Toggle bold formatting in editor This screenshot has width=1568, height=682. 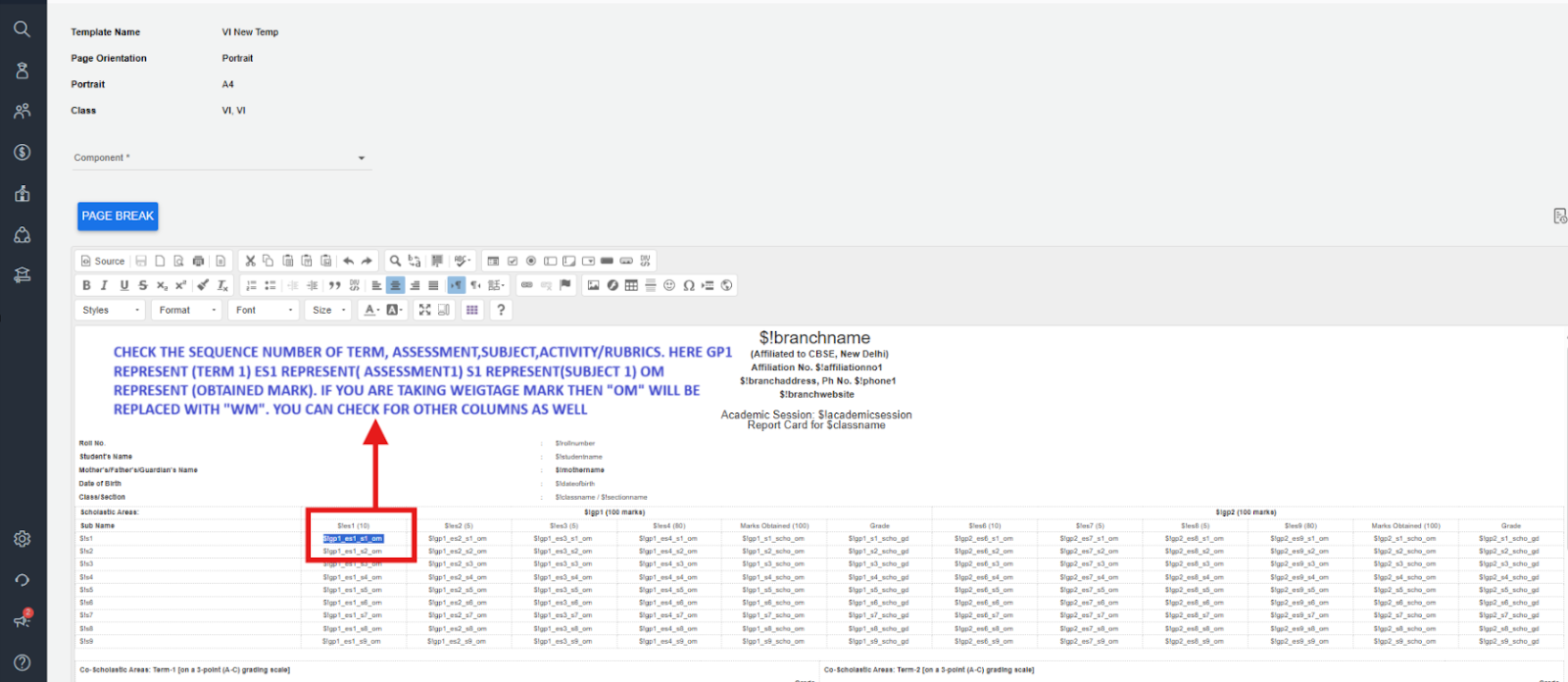click(x=86, y=285)
